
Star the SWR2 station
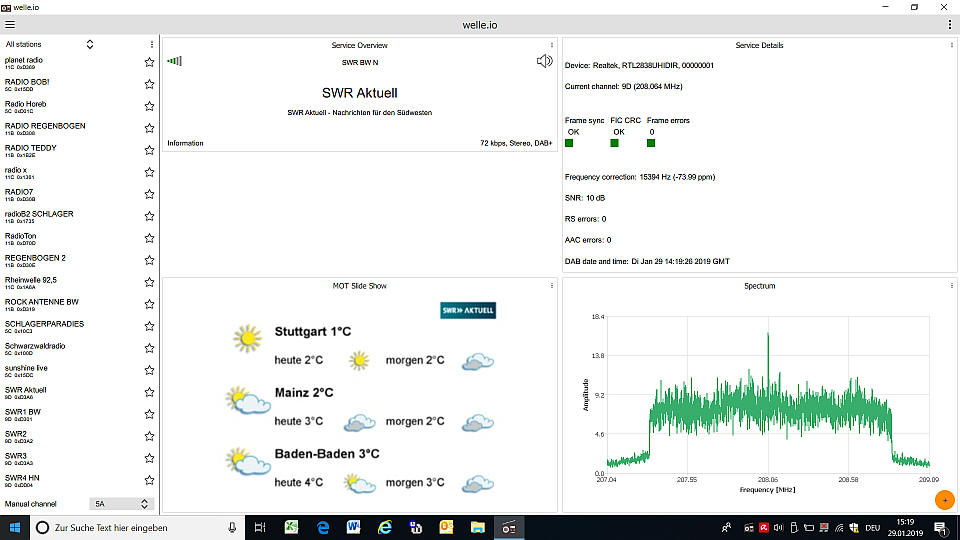pos(149,437)
